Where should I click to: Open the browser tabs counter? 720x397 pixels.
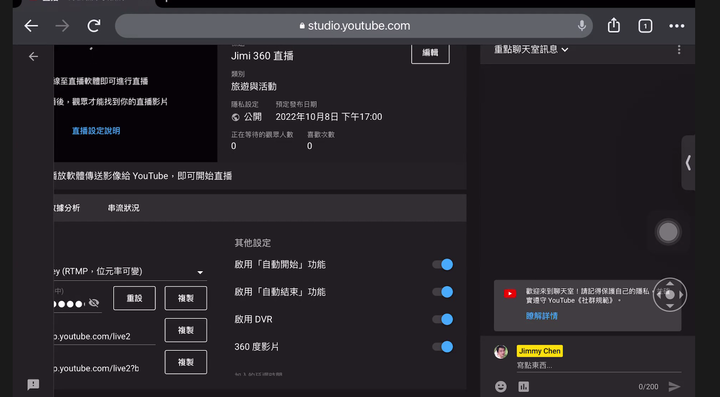point(645,26)
